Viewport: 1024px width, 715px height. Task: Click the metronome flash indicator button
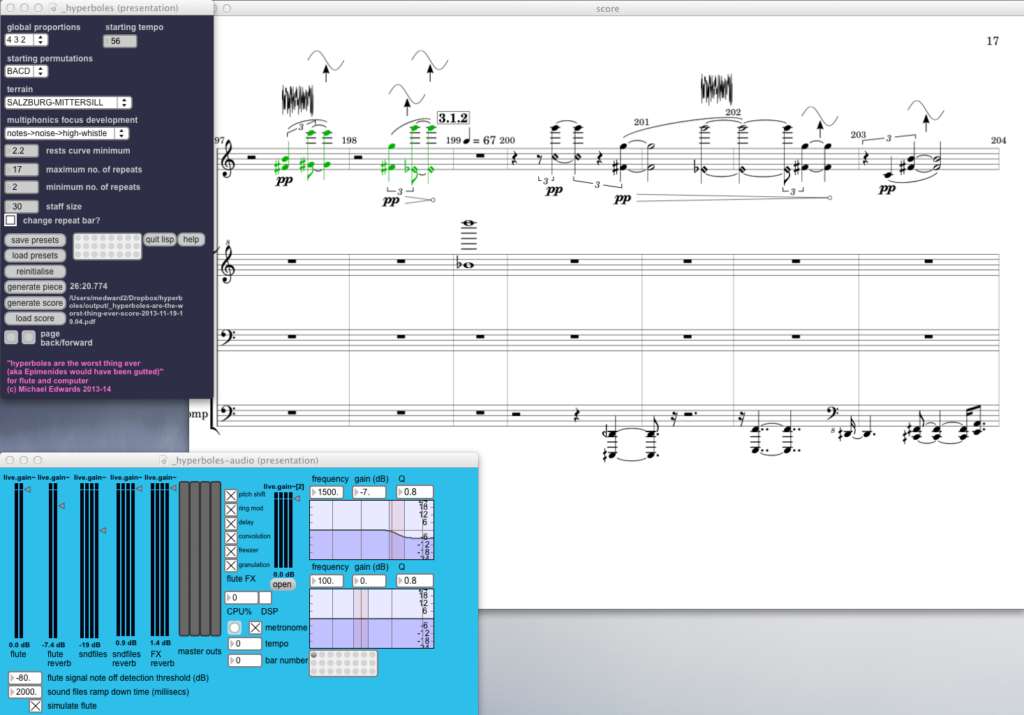click(x=234, y=628)
